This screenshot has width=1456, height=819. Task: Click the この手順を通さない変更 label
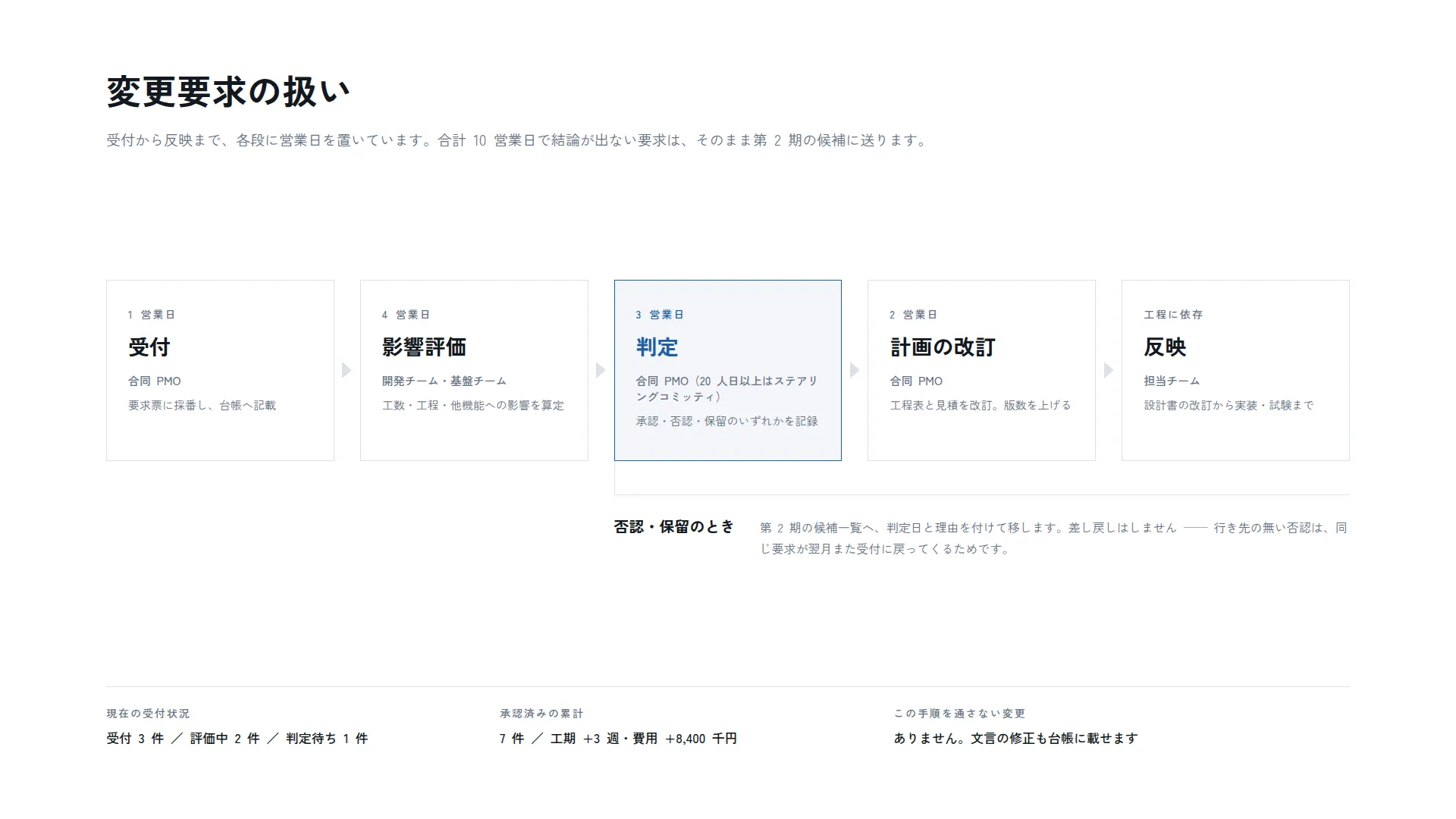(959, 714)
